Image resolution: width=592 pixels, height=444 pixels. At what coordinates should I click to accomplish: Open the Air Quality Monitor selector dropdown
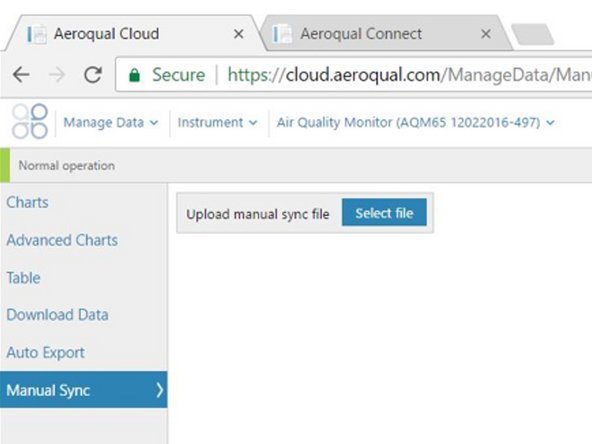pos(415,122)
